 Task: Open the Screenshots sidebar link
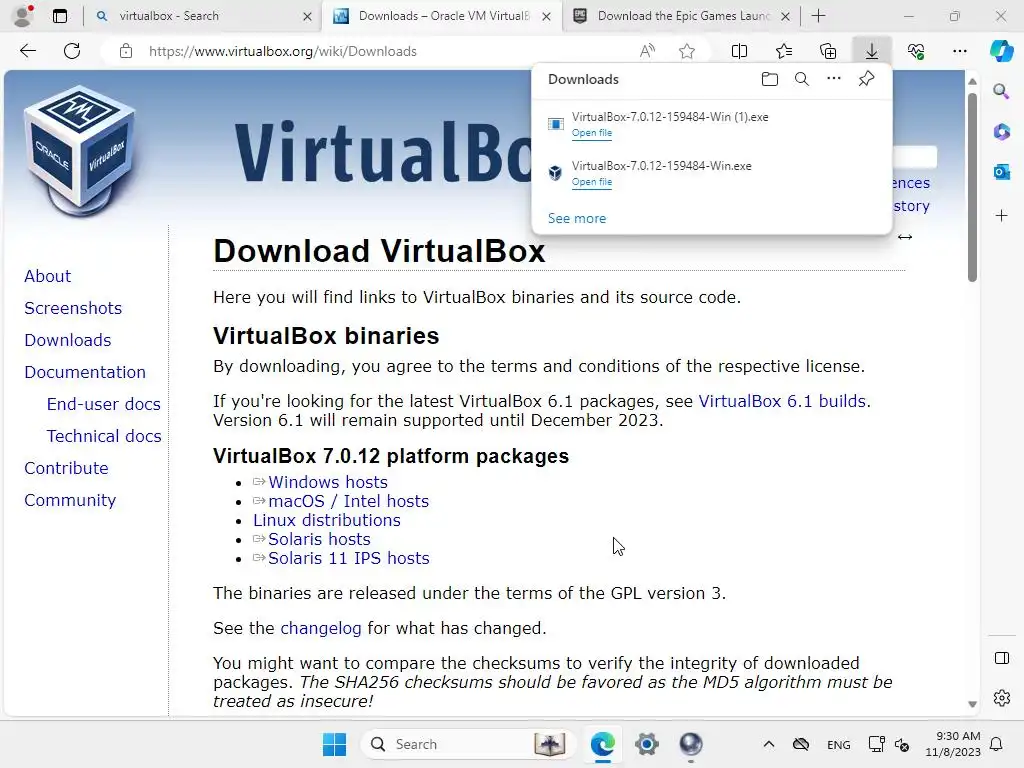pyautogui.click(x=73, y=308)
